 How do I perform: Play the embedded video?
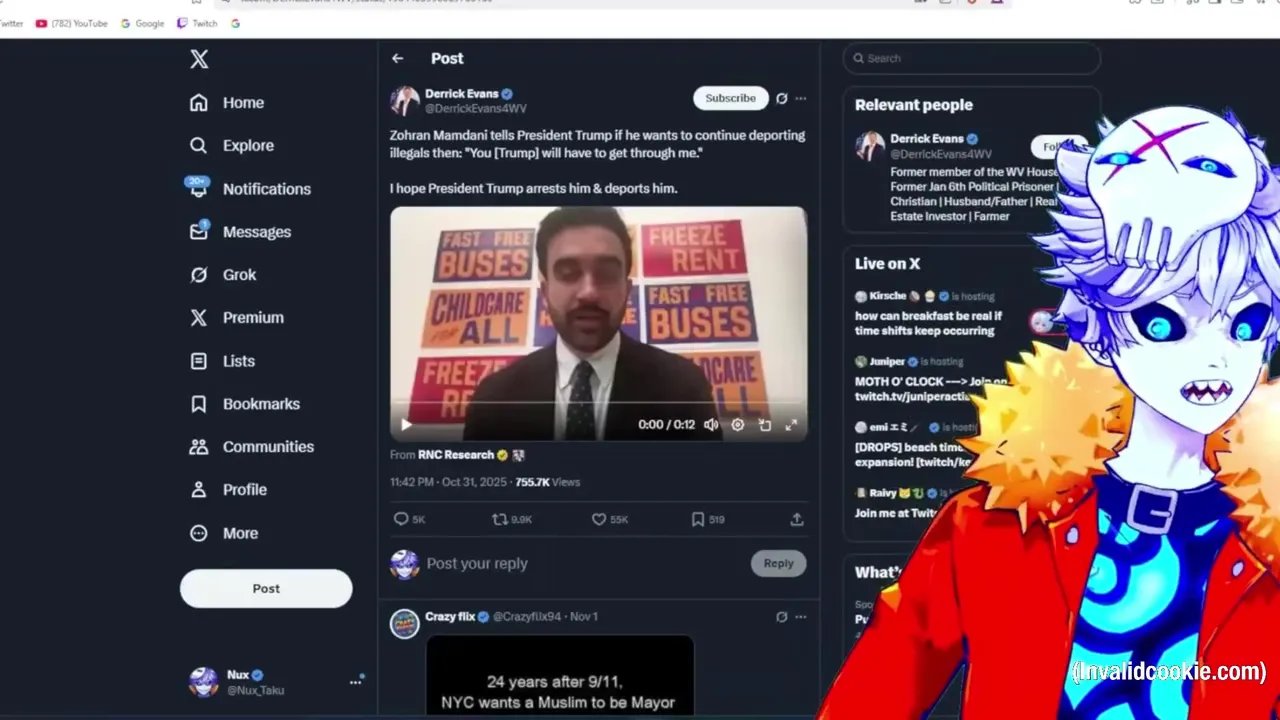(406, 425)
